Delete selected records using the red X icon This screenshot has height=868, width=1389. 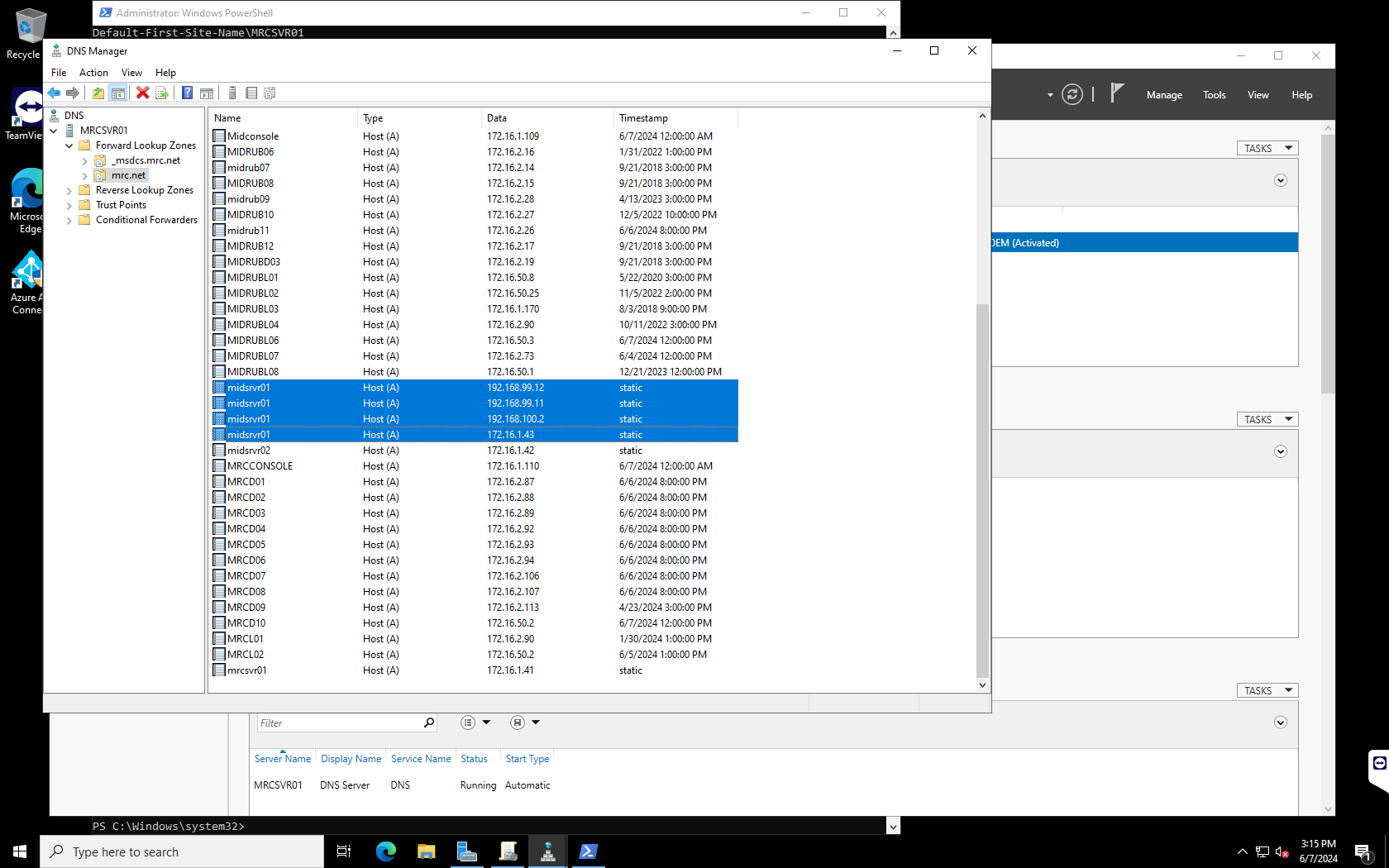click(x=142, y=93)
